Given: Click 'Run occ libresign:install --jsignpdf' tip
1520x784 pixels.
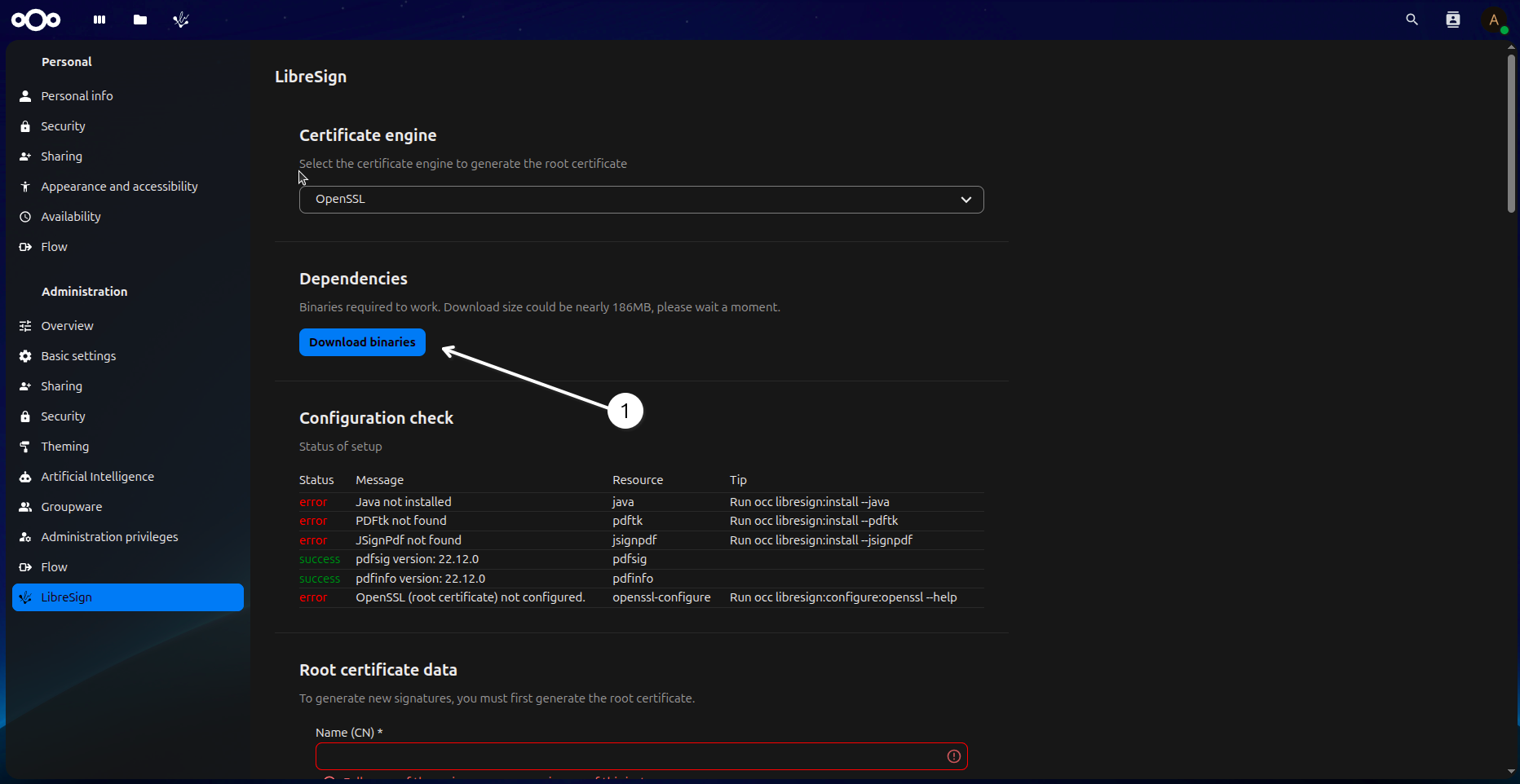Looking at the screenshot, I should (821, 540).
